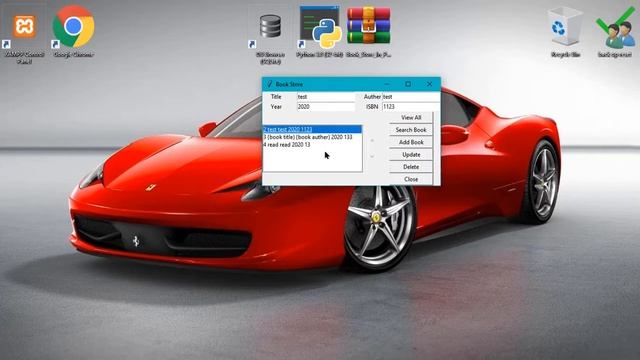Click the scrollbar up arrow beside the list
Screen dimensions: 640x360
372,141
